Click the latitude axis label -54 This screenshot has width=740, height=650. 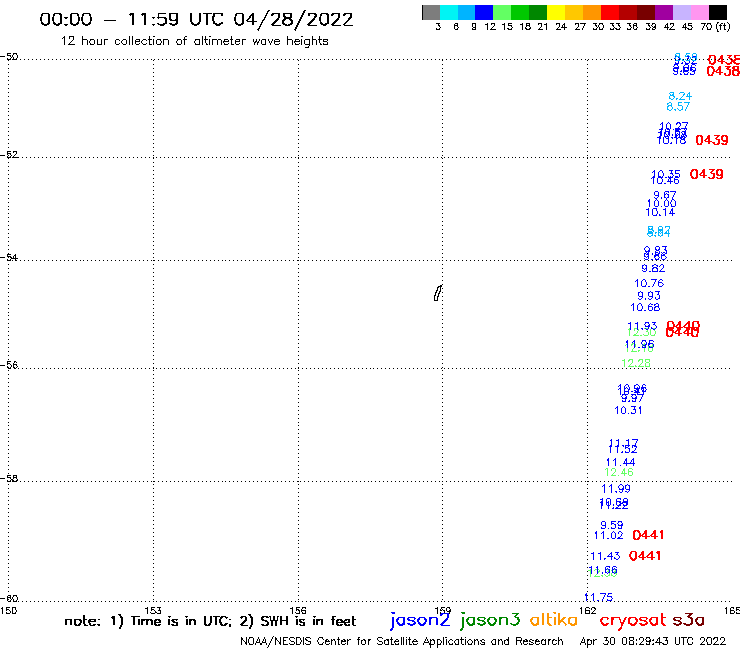tap(9, 258)
